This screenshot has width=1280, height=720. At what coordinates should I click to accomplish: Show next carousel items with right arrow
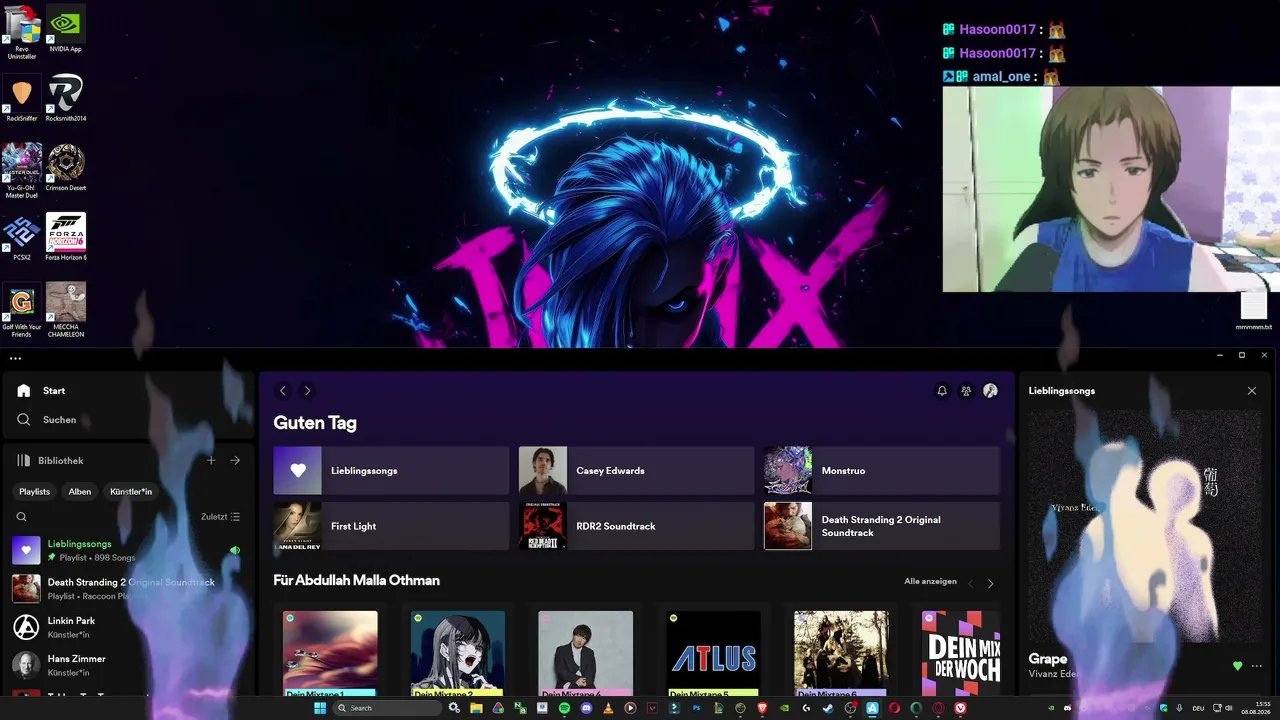point(991,583)
